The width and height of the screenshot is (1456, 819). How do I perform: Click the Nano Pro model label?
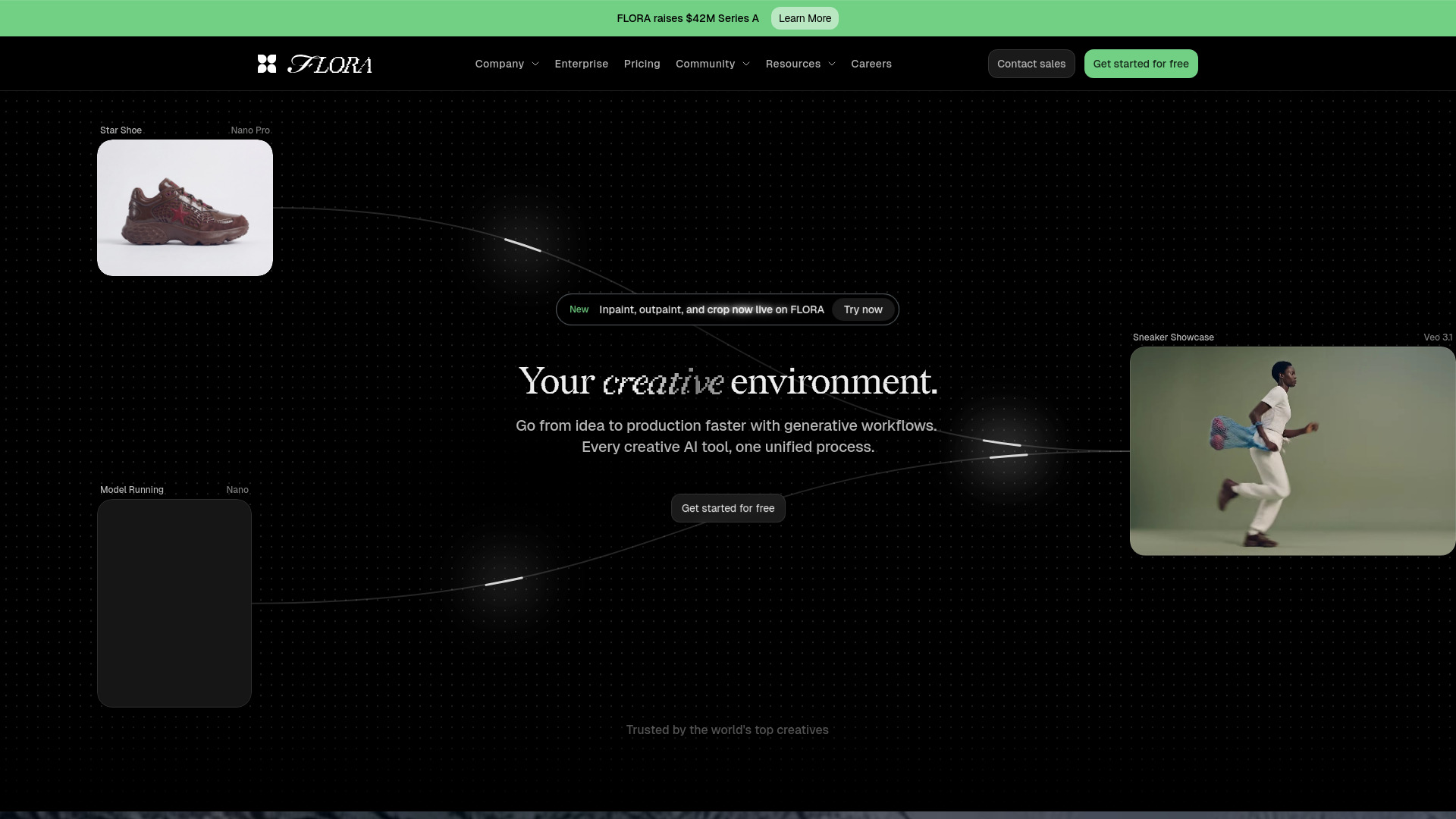tap(249, 130)
